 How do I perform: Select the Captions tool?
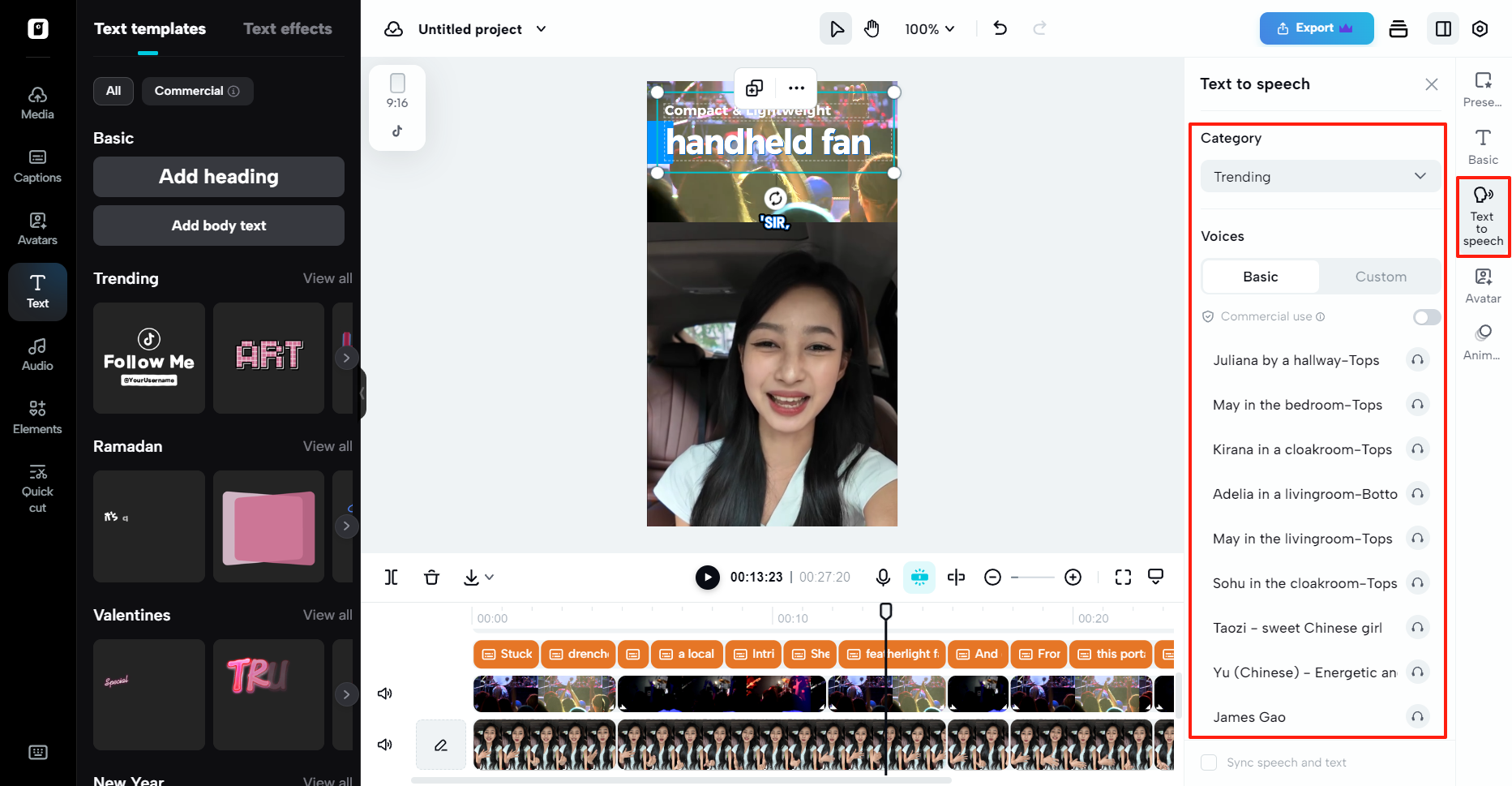pyautogui.click(x=37, y=166)
